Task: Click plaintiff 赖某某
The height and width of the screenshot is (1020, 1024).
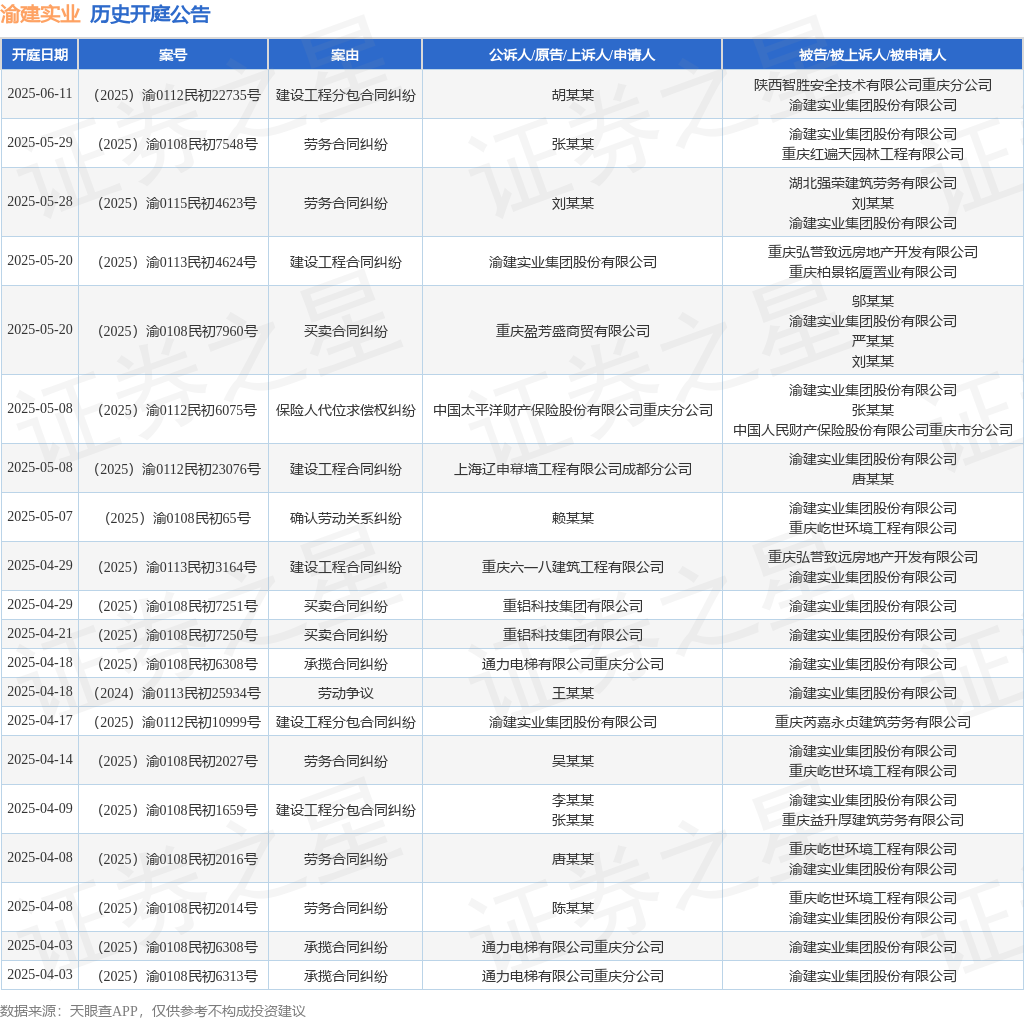Action: coord(573,518)
